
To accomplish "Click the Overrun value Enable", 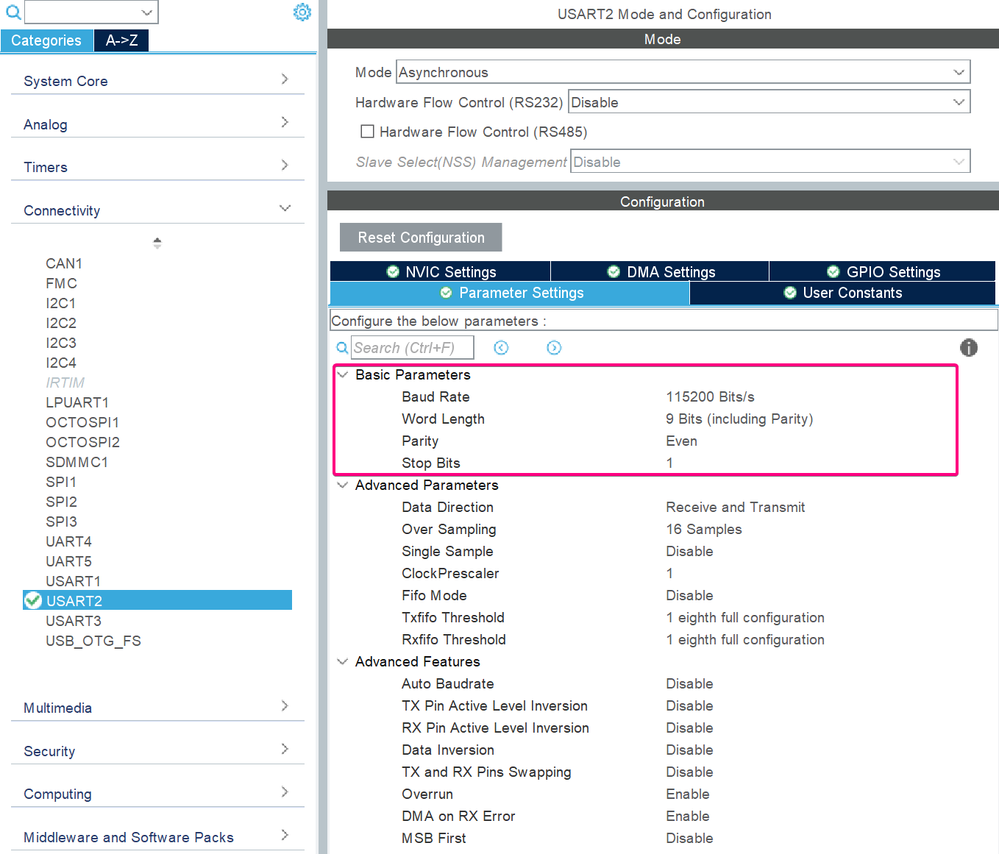I will 687,794.
